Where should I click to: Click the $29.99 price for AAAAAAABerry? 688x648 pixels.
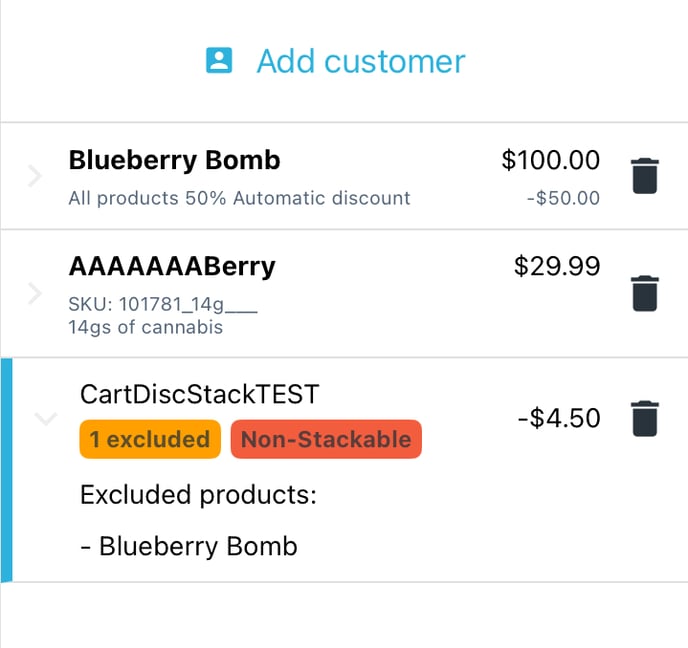(557, 266)
